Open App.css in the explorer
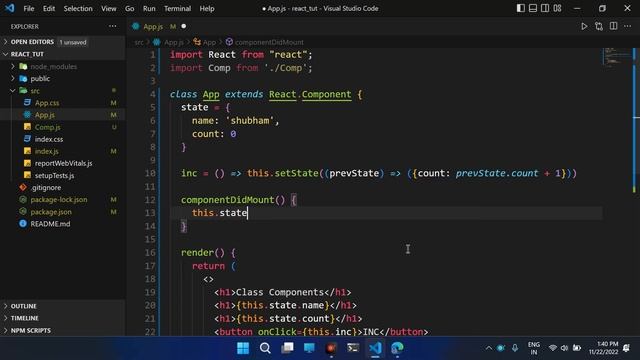This screenshot has width=640, height=360. click(47, 103)
